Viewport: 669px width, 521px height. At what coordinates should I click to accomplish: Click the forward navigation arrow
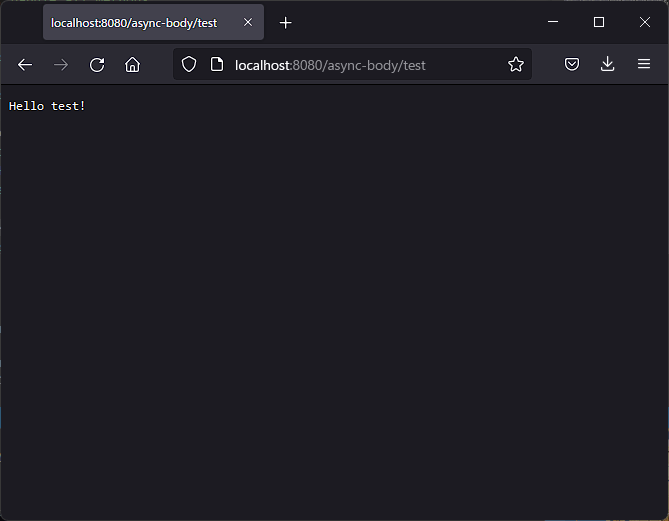[61, 65]
